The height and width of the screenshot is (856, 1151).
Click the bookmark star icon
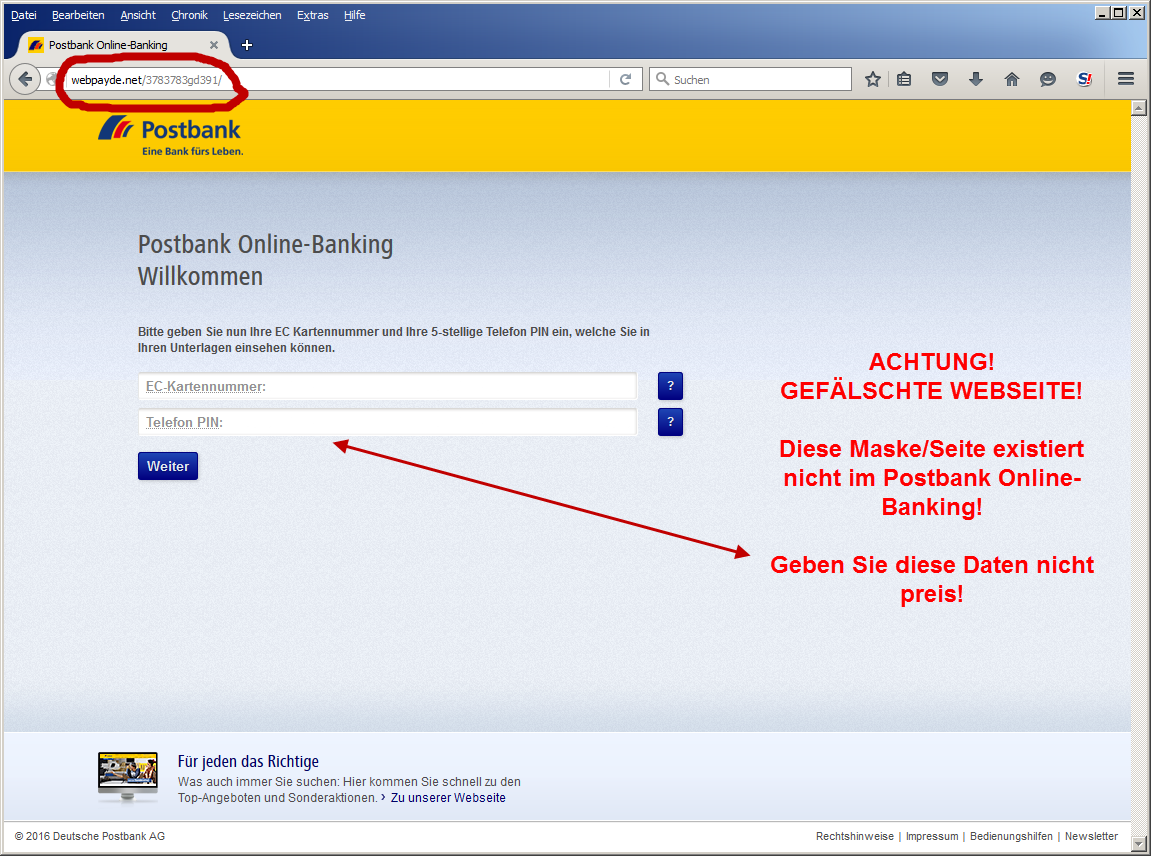tap(872, 79)
